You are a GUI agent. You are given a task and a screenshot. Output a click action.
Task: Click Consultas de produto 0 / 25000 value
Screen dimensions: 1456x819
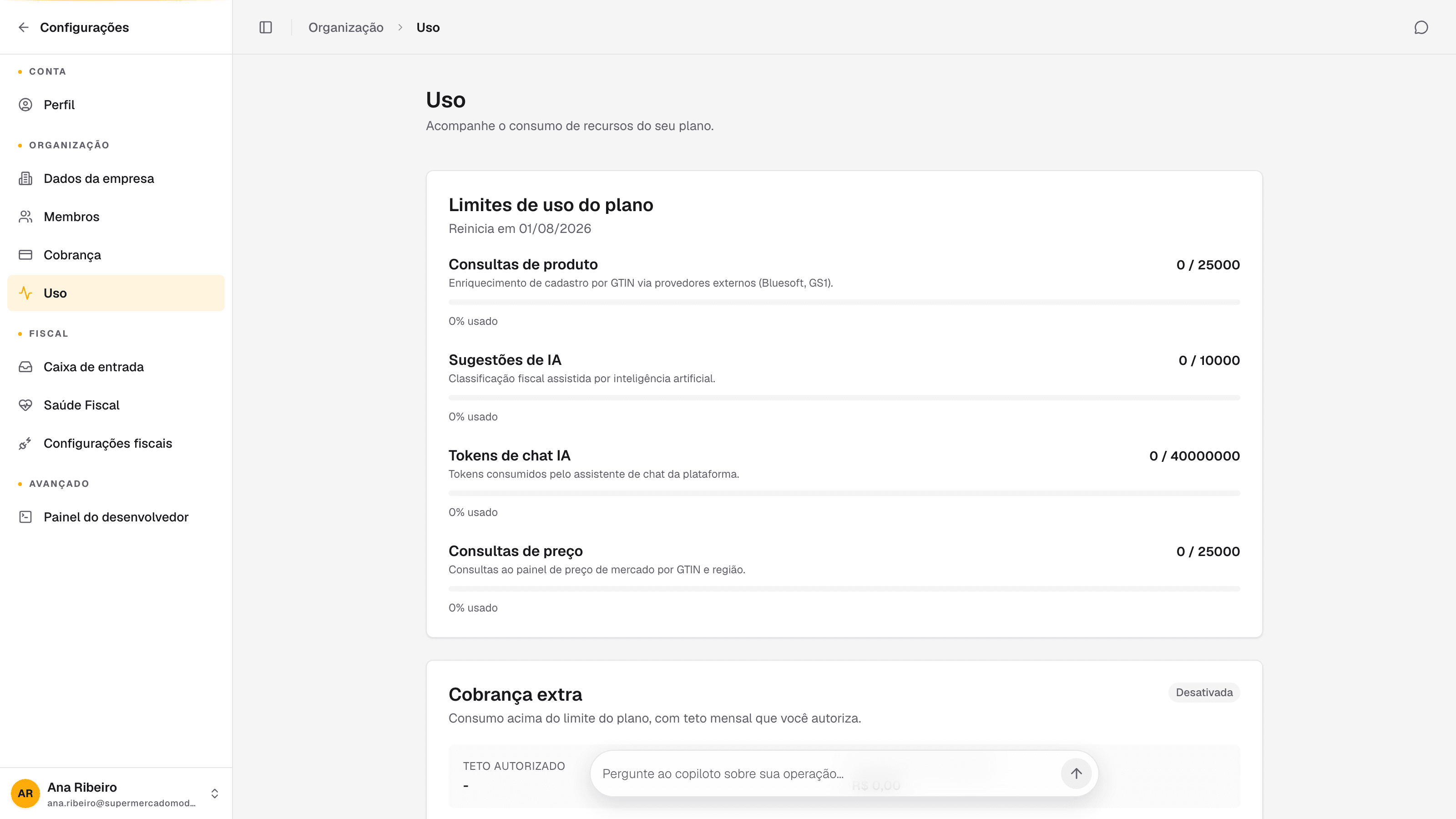pyautogui.click(x=1208, y=264)
